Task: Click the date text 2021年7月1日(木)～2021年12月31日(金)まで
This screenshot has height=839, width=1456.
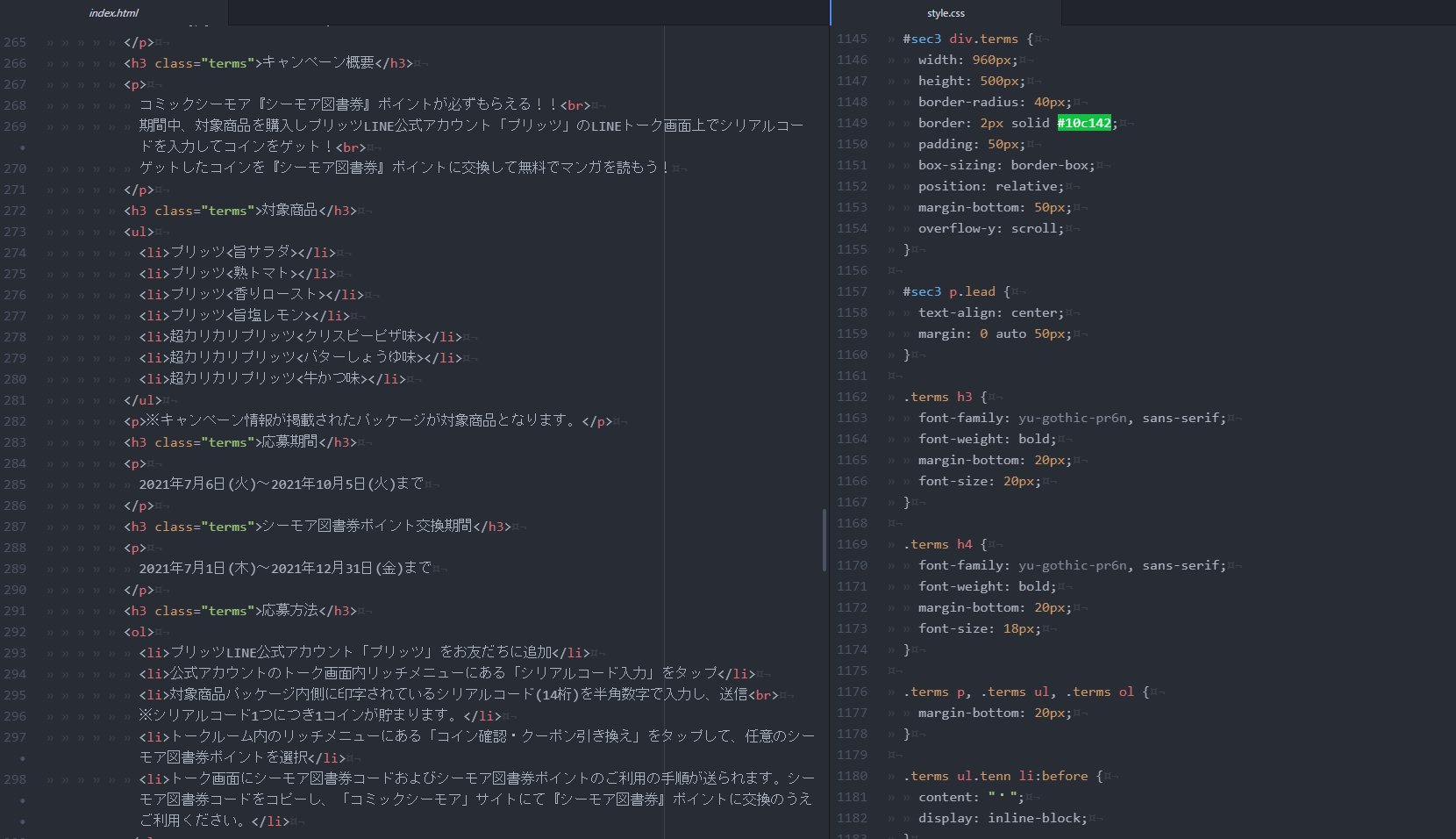Action: [x=285, y=569]
